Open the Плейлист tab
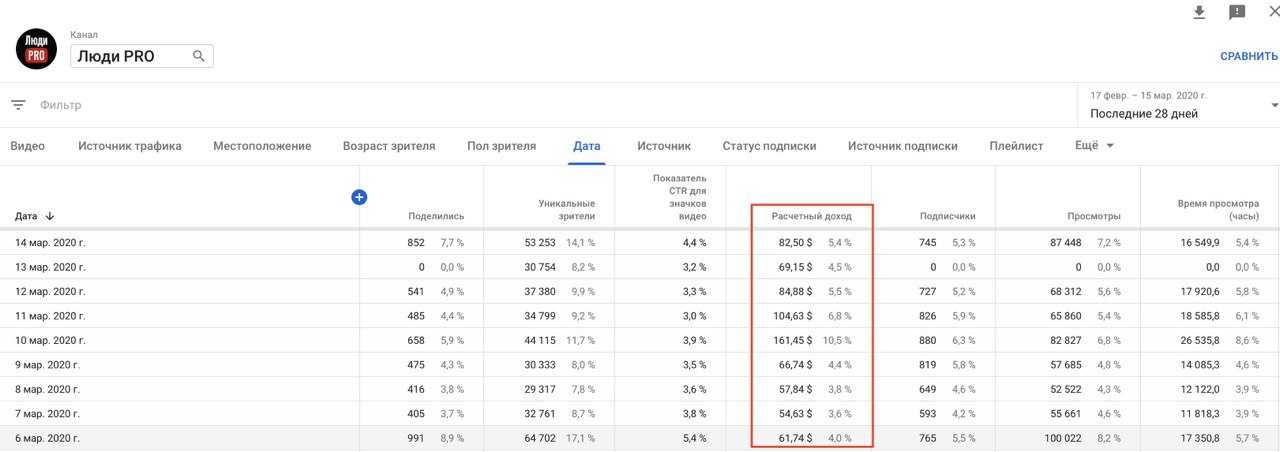The width and height of the screenshot is (1280, 452). click(x=1016, y=146)
